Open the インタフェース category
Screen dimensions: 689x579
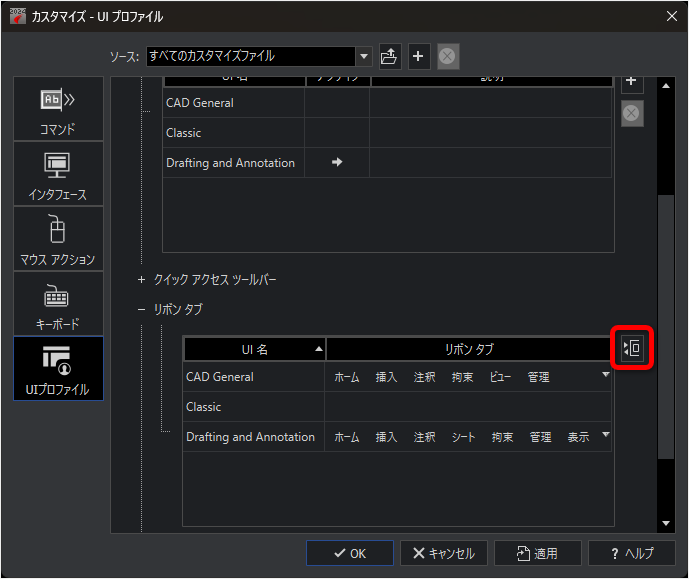tap(58, 174)
